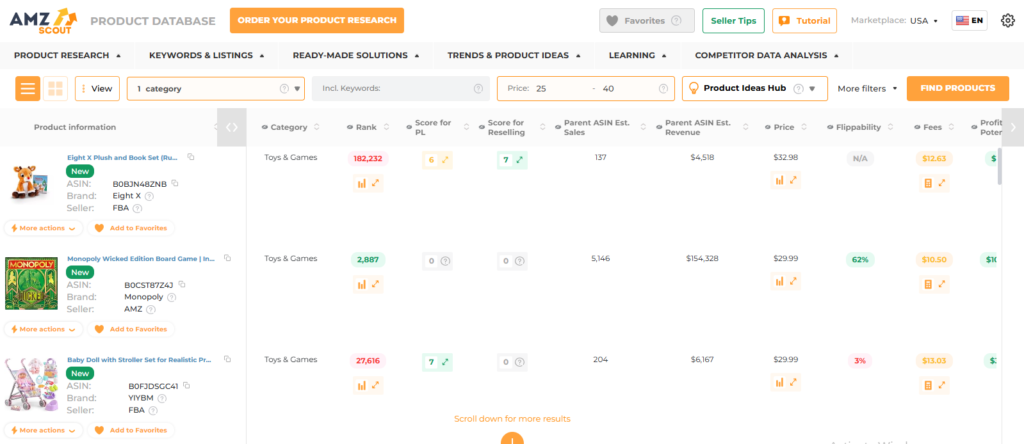Toggle Price column visibility eye

pos(767,127)
